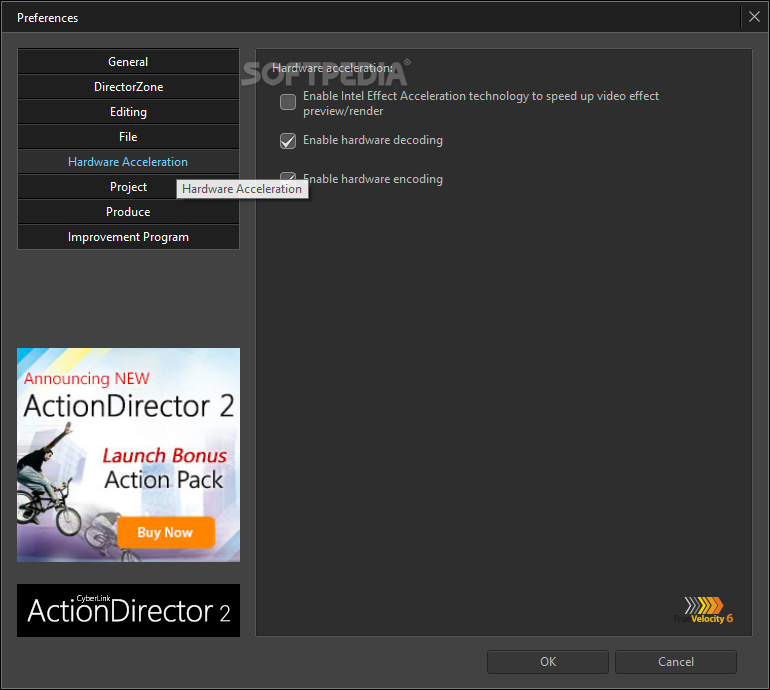Click the Intel Effect Acceleration description text
Image resolution: width=770 pixels, height=690 pixels.
point(481,103)
